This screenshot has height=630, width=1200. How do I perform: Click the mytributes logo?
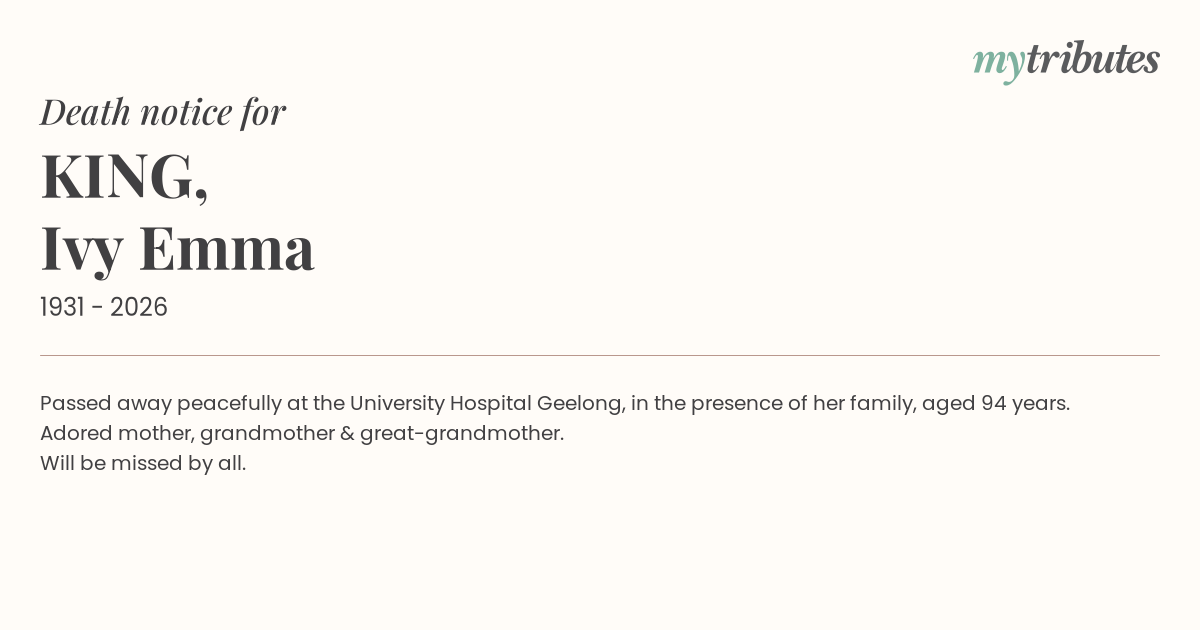(x=1066, y=60)
